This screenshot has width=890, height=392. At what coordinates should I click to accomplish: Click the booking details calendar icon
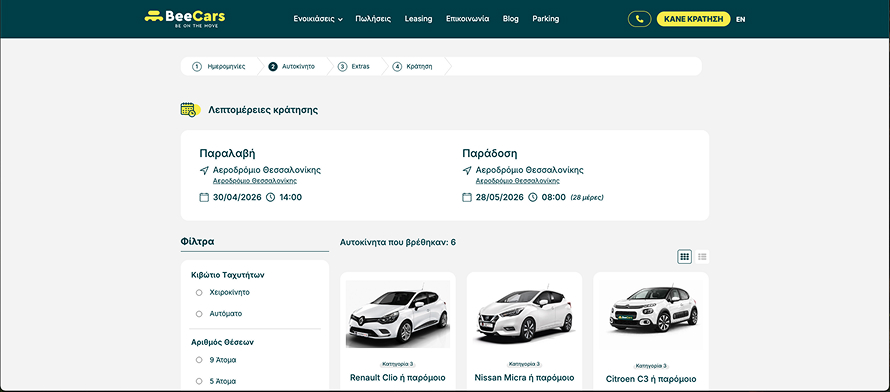(x=190, y=109)
